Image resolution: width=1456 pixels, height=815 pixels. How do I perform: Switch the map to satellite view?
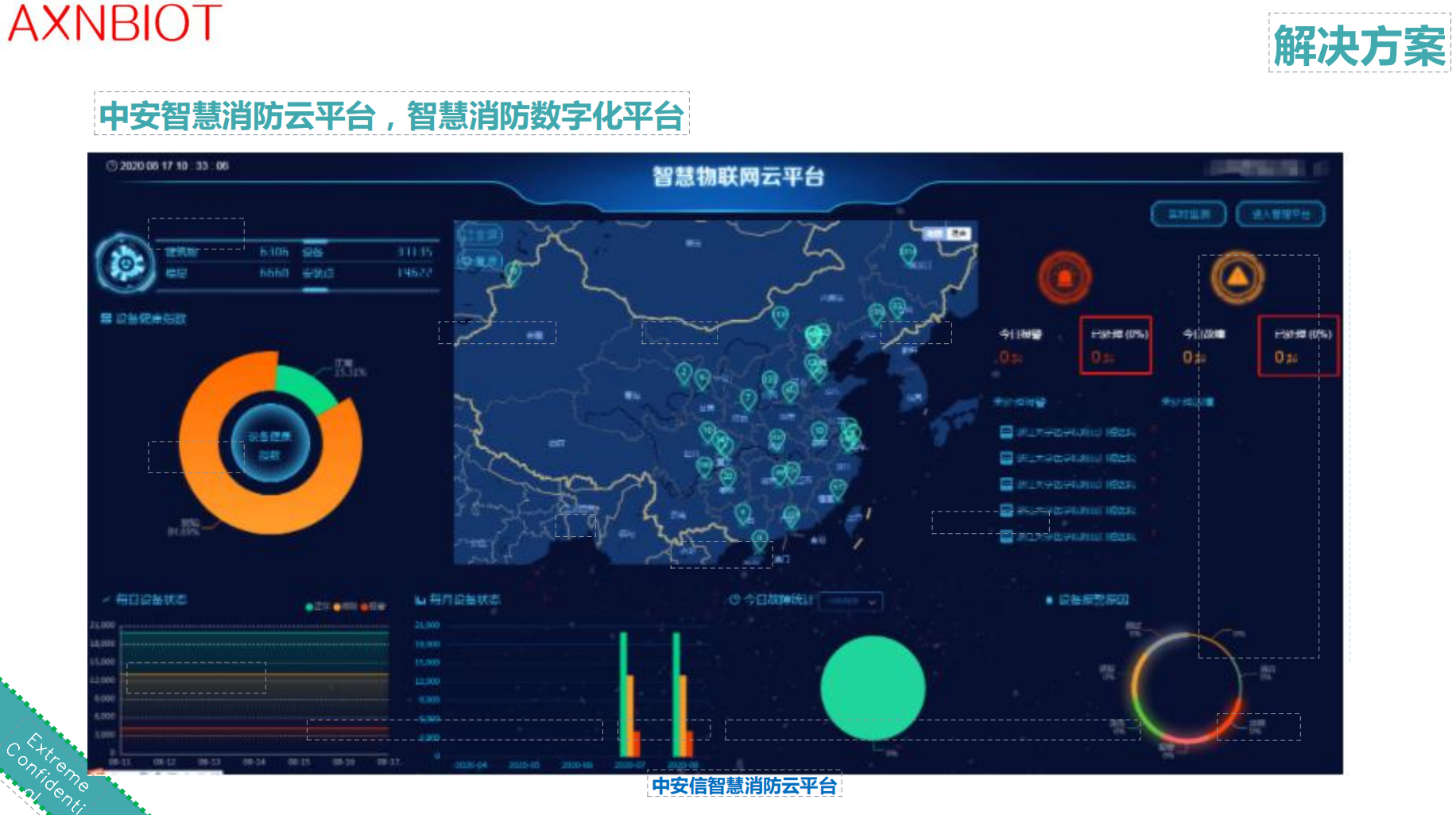[x=959, y=233]
